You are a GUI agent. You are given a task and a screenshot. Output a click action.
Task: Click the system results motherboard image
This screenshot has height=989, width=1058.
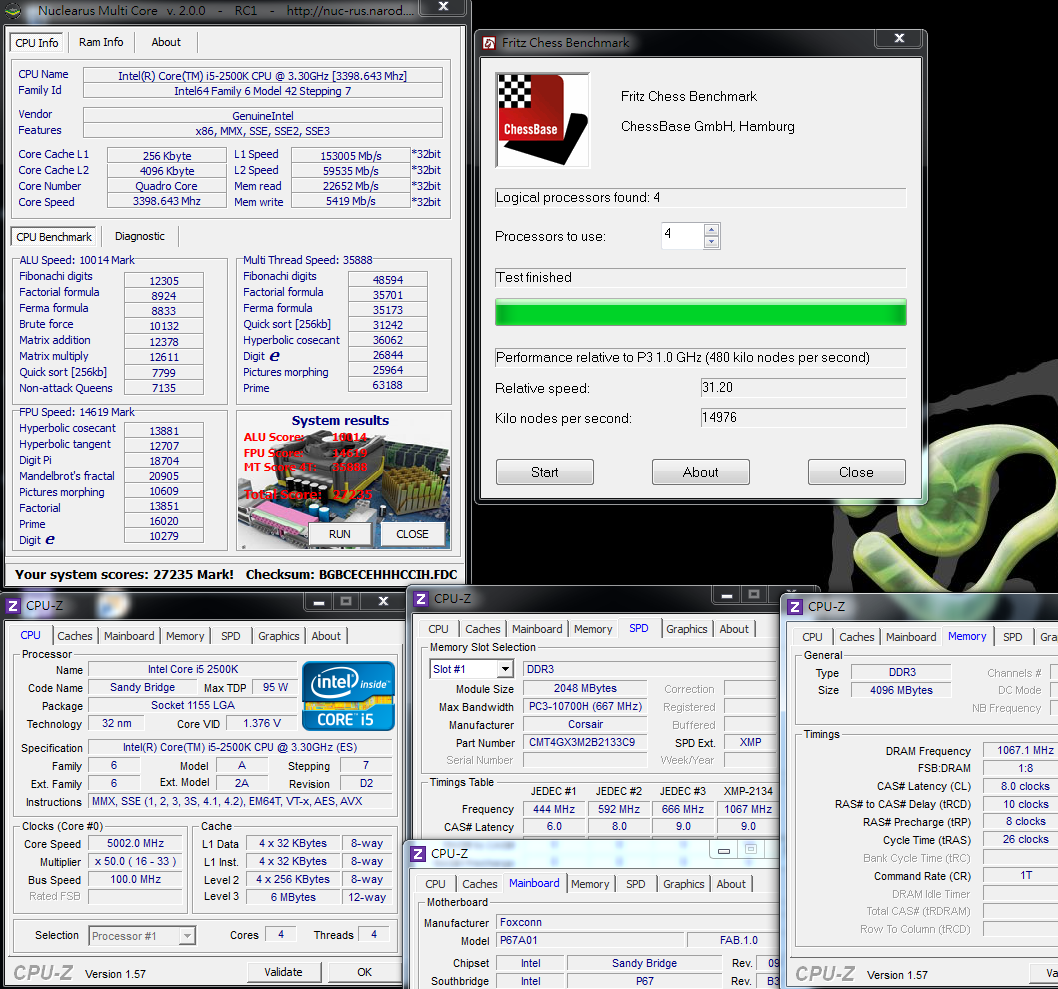tap(343, 480)
